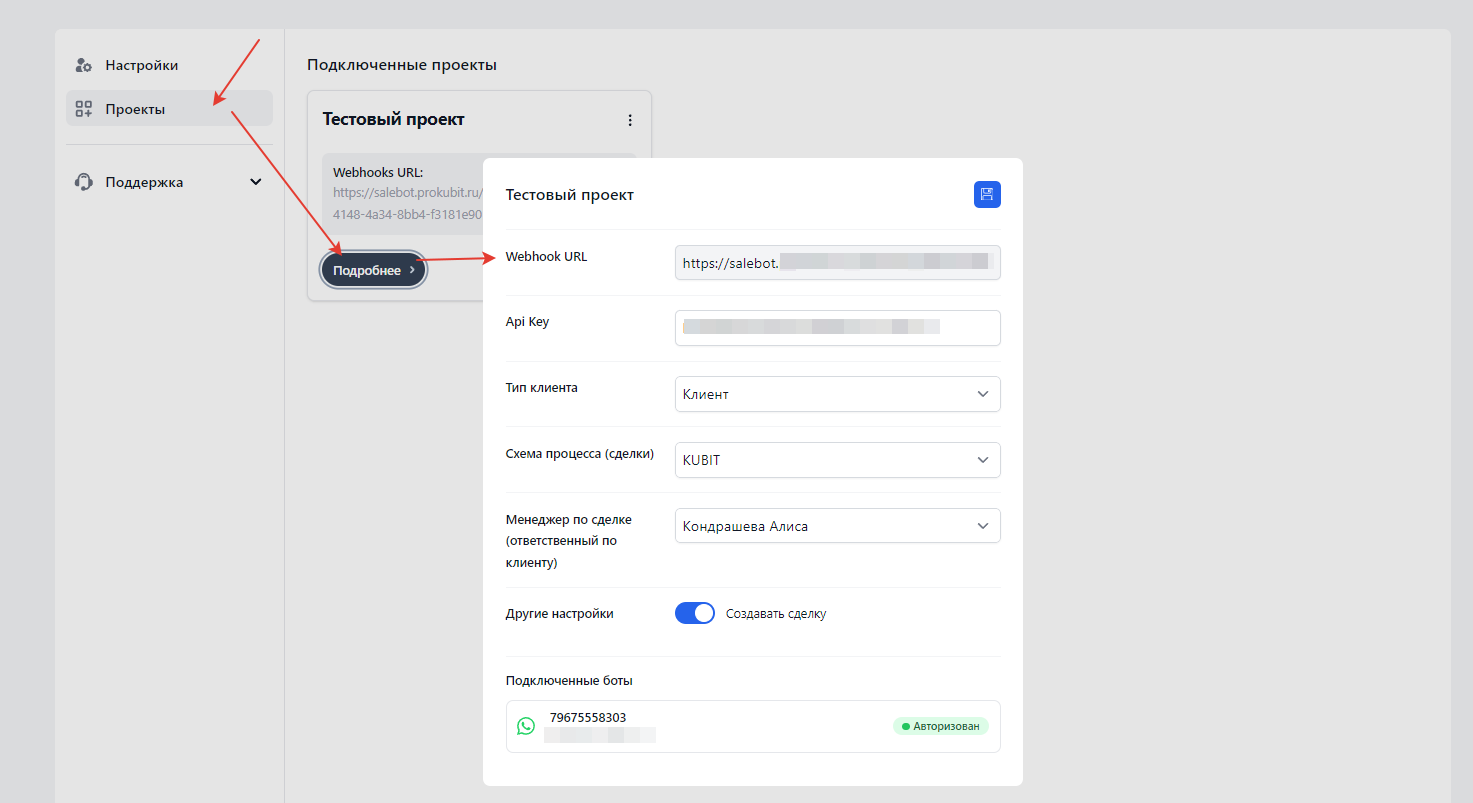Image resolution: width=1473 pixels, height=803 pixels.
Task: Select Проекты in the sidebar menu
Action: click(x=136, y=109)
